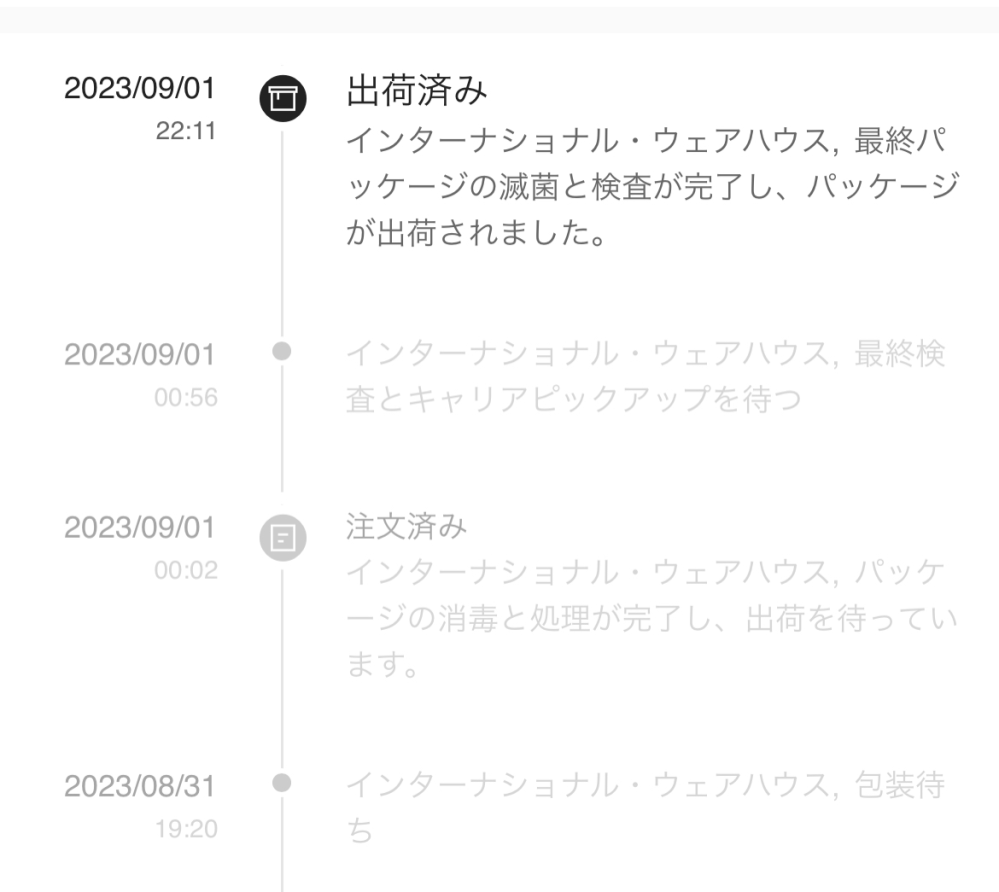
Task: Click the timeline dot for the 19:20 entry
Action: (x=282, y=781)
